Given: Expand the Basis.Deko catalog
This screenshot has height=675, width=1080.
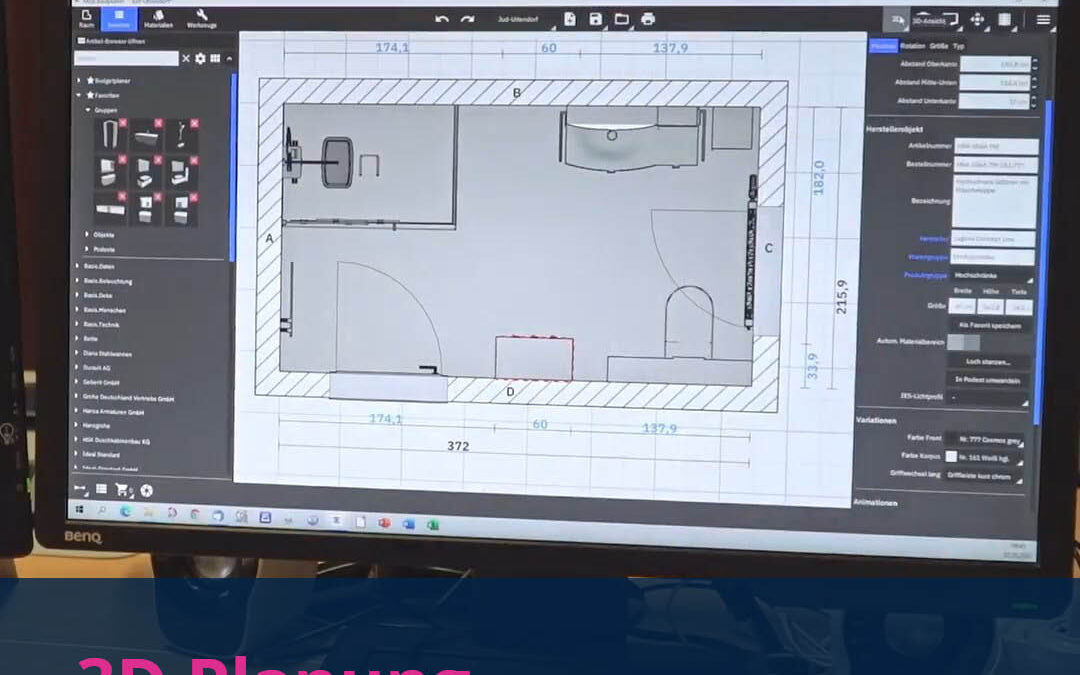Looking at the screenshot, I should (x=77, y=295).
